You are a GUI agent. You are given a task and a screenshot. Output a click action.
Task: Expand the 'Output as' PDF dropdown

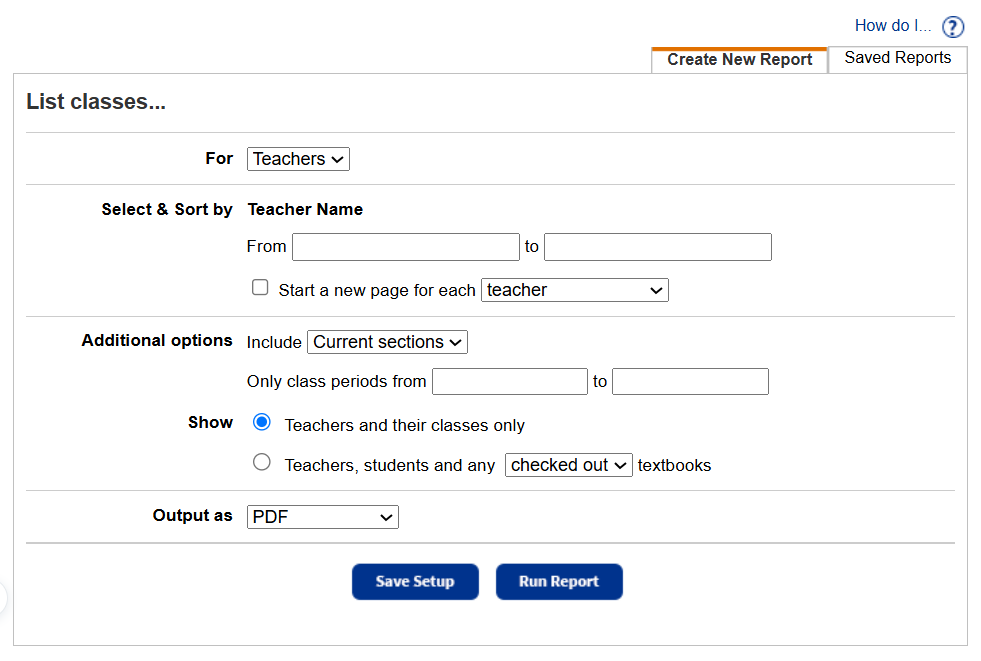(323, 517)
